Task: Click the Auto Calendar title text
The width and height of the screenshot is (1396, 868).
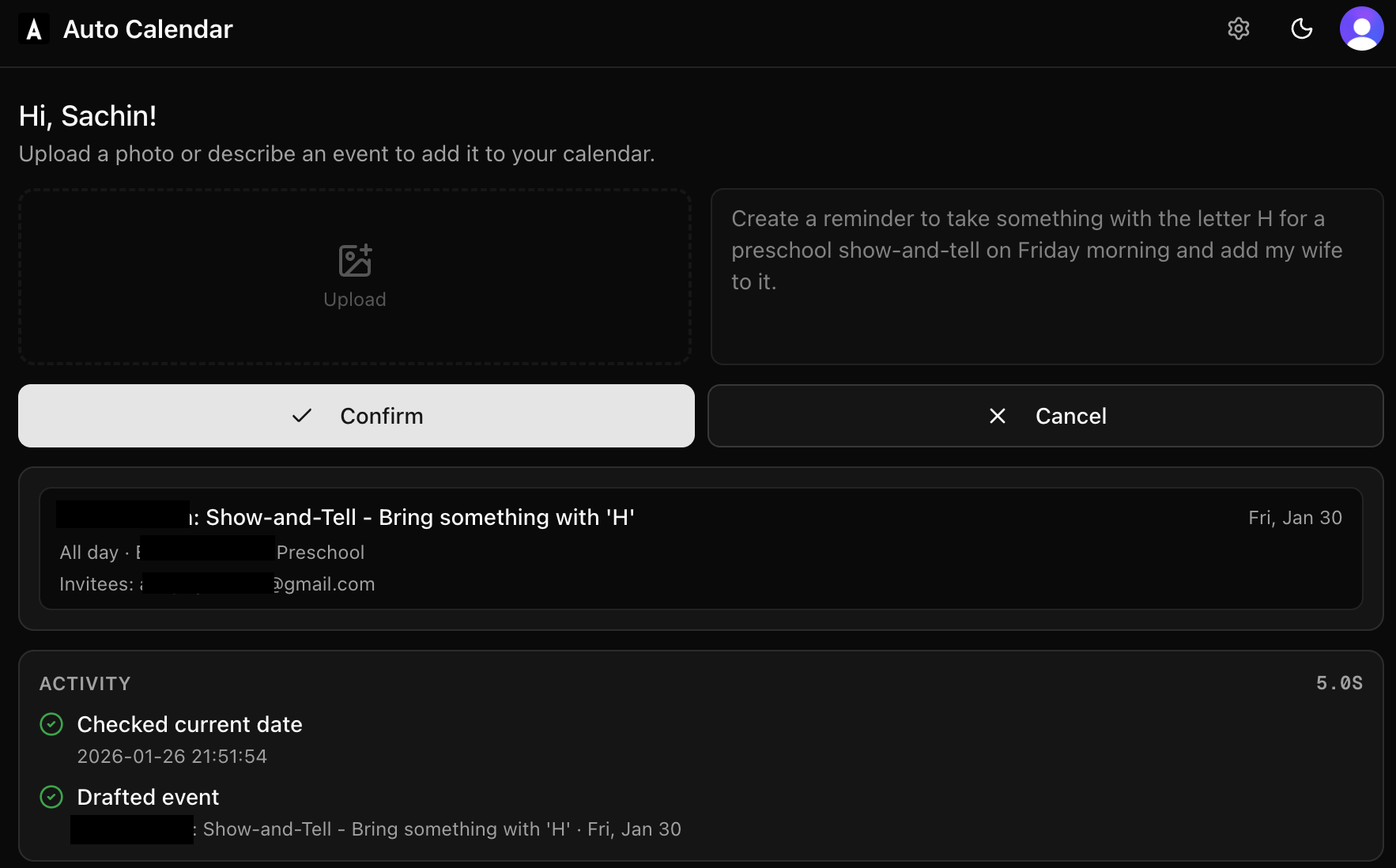Action: click(148, 29)
